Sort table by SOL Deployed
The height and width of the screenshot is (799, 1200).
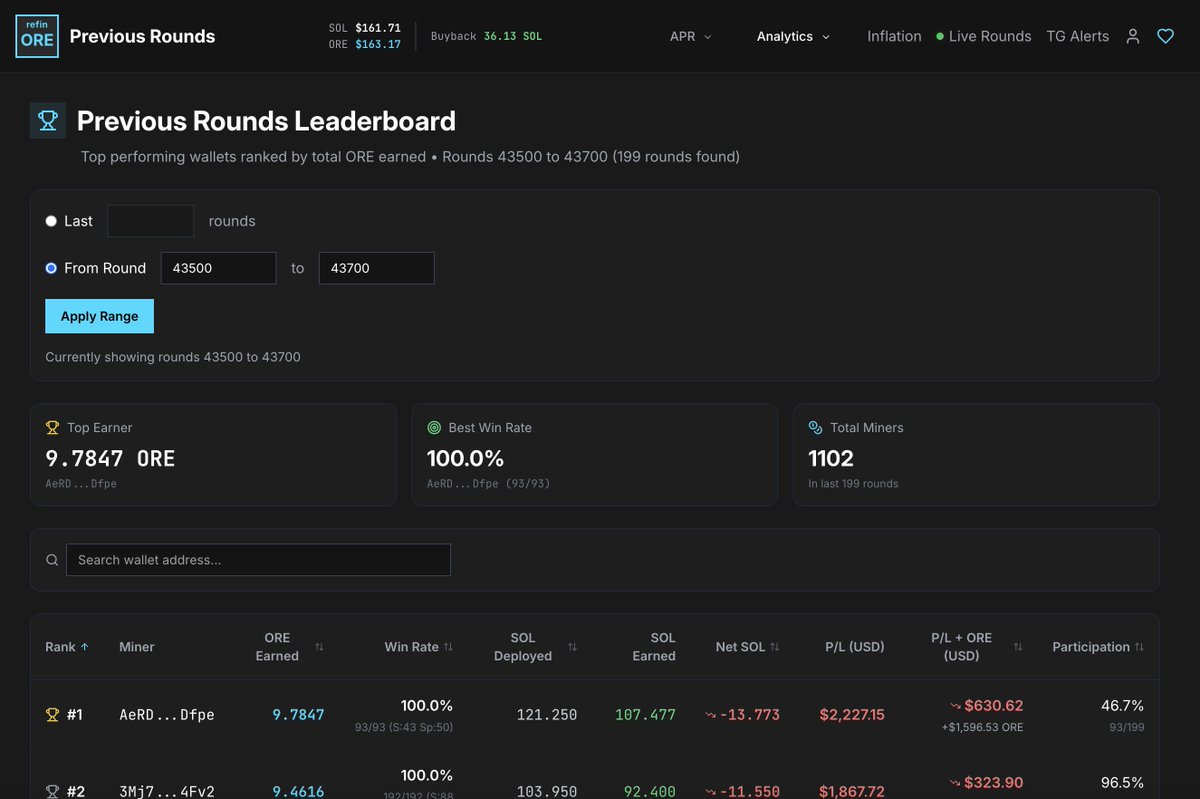[x=572, y=647]
